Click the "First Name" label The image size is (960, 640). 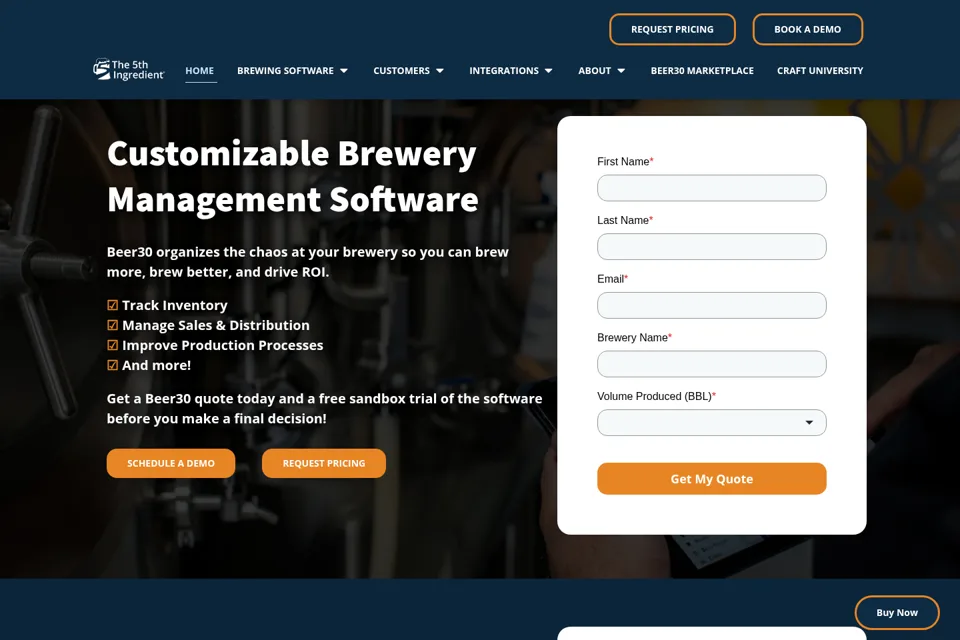(623, 162)
